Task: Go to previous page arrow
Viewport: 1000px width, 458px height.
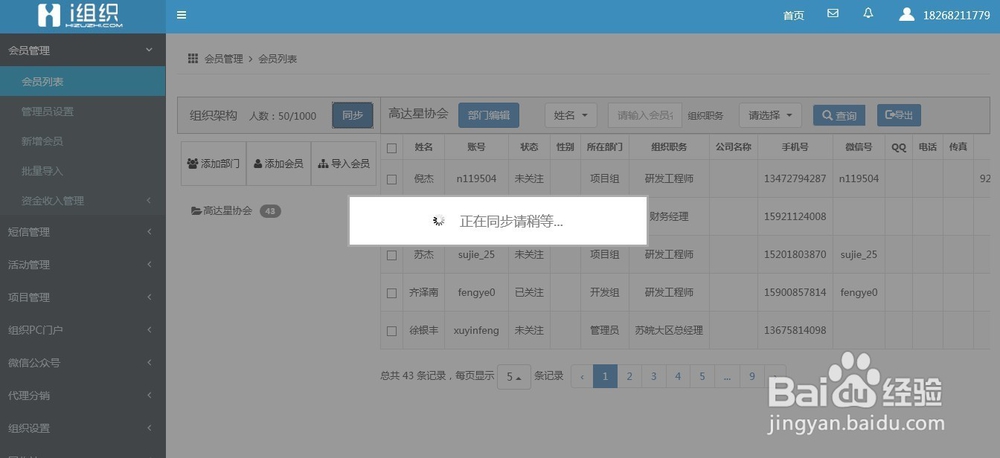Action: coord(582,376)
